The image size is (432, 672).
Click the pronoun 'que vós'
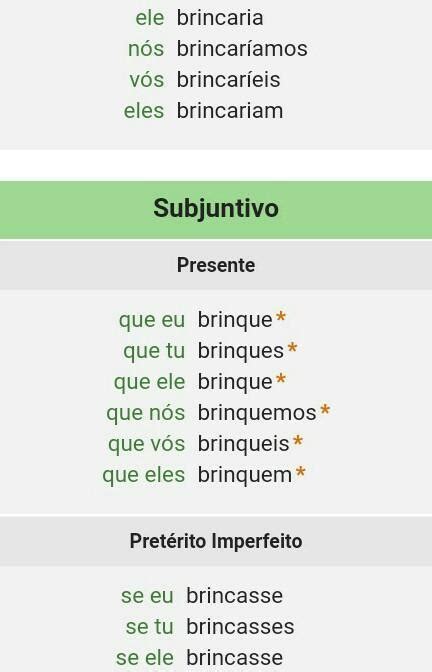coord(147,444)
